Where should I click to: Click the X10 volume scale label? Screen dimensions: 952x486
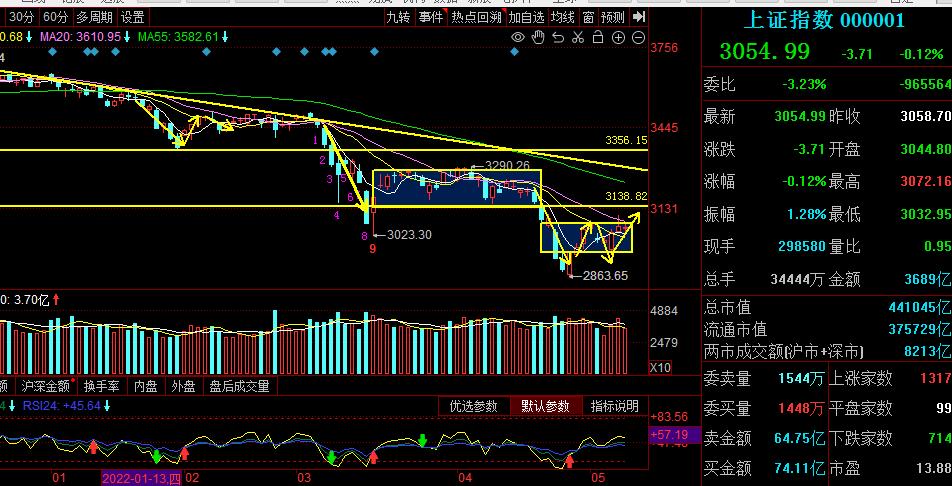[x=661, y=368]
